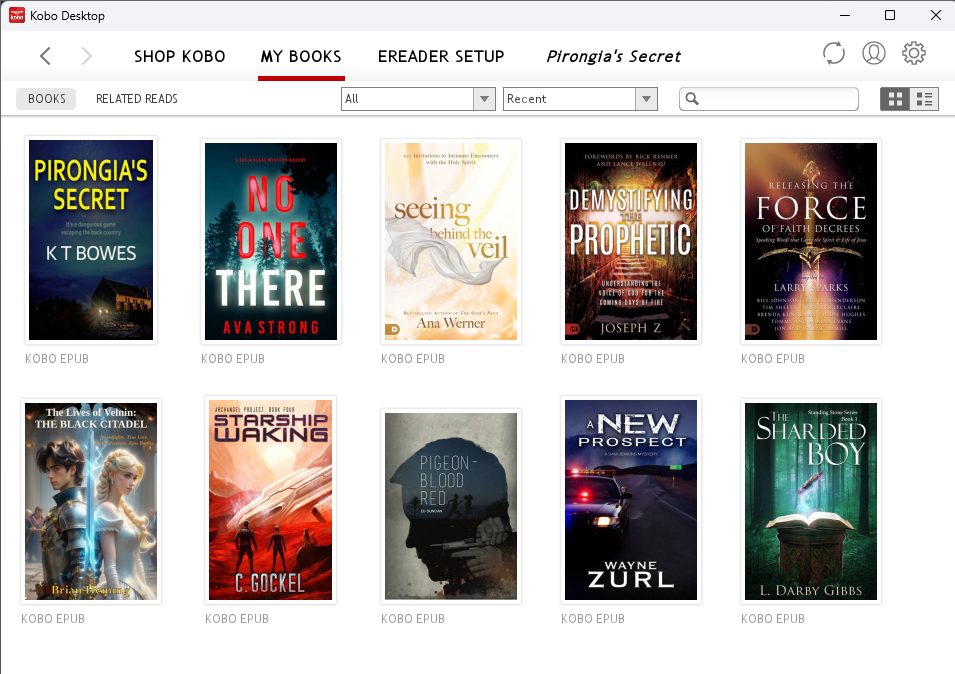The width and height of the screenshot is (955, 674).
Task: Open the All category dropdown
Action: [410, 98]
